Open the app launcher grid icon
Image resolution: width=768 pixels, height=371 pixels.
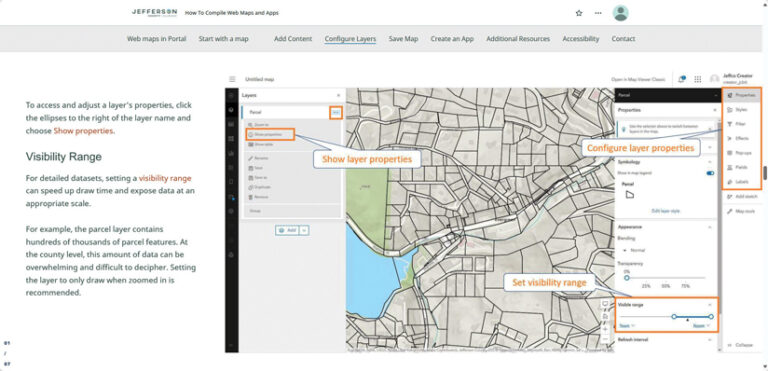click(x=698, y=79)
